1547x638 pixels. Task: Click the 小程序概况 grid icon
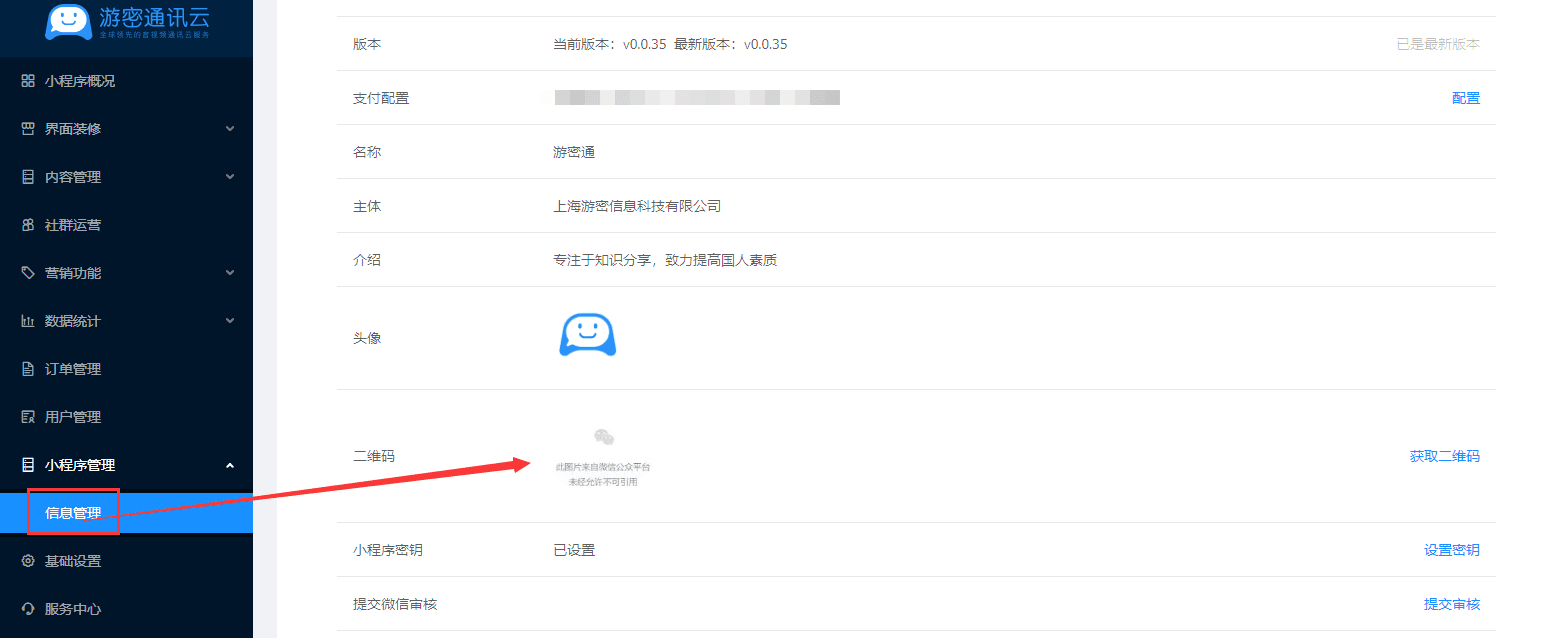tap(28, 81)
